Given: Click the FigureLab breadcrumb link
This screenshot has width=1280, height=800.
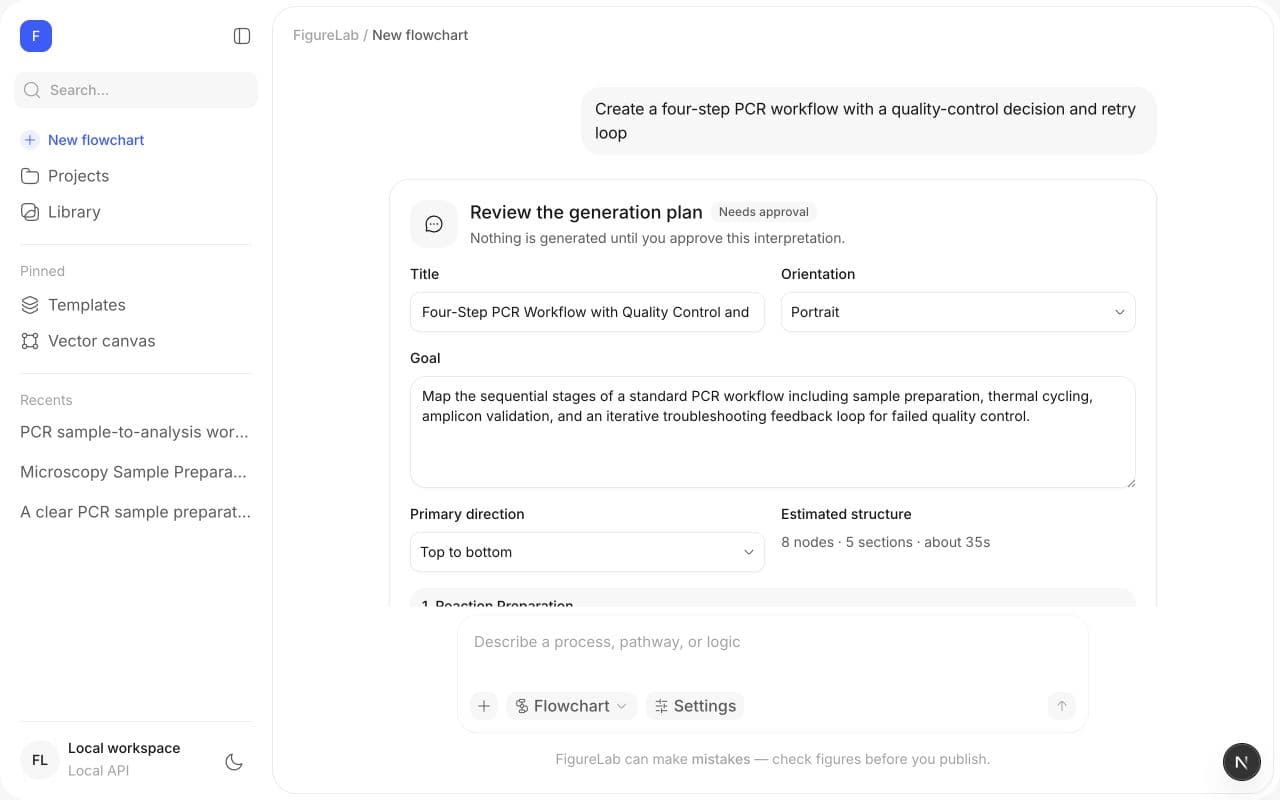Looking at the screenshot, I should tap(326, 35).
